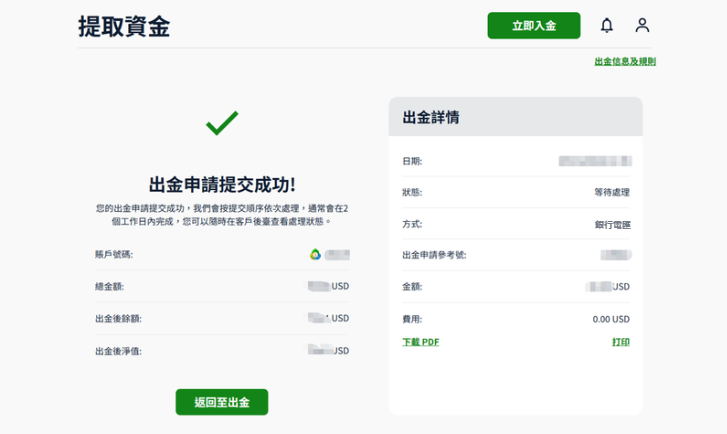The image size is (727, 434).
Task: Click the 出金詳情 panel header
Action: [x=516, y=117]
